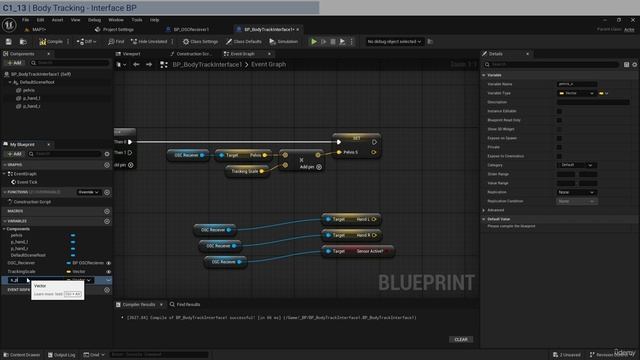Toggle Blueprint Read Only checkbox
The image size is (640, 360).
559,120
